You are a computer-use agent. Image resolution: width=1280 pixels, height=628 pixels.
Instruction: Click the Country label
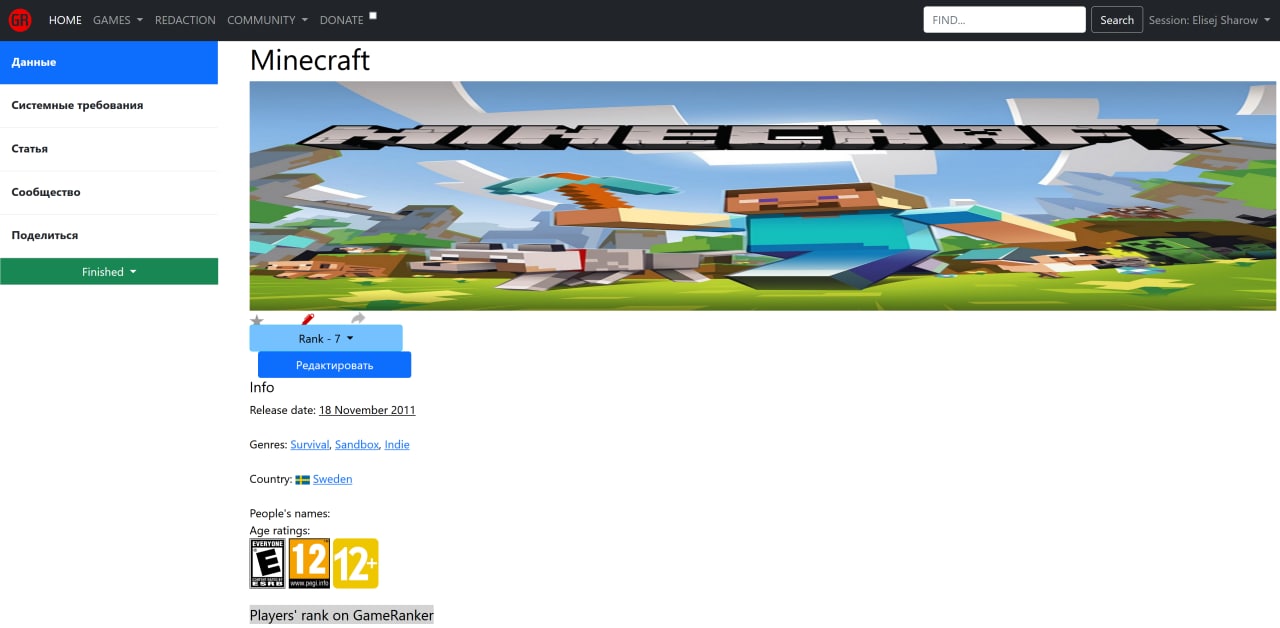point(271,480)
